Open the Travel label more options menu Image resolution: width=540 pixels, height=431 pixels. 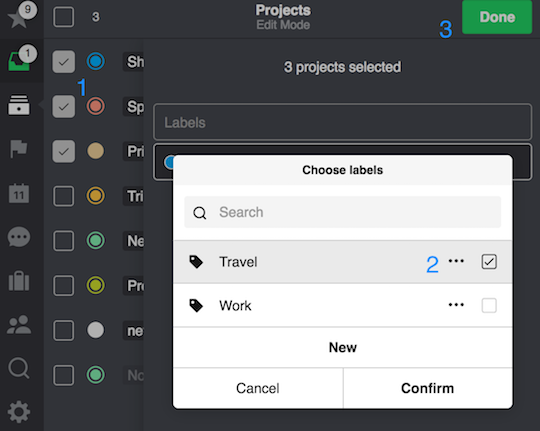456,261
